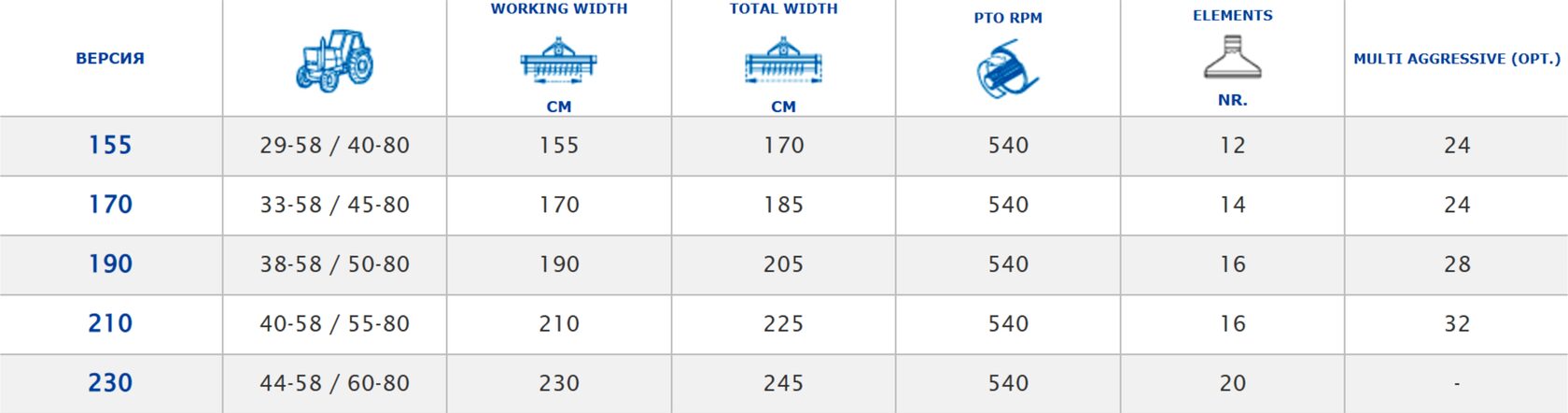
Task: Click the ВЕРСИЯ column header
Action: (x=110, y=58)
